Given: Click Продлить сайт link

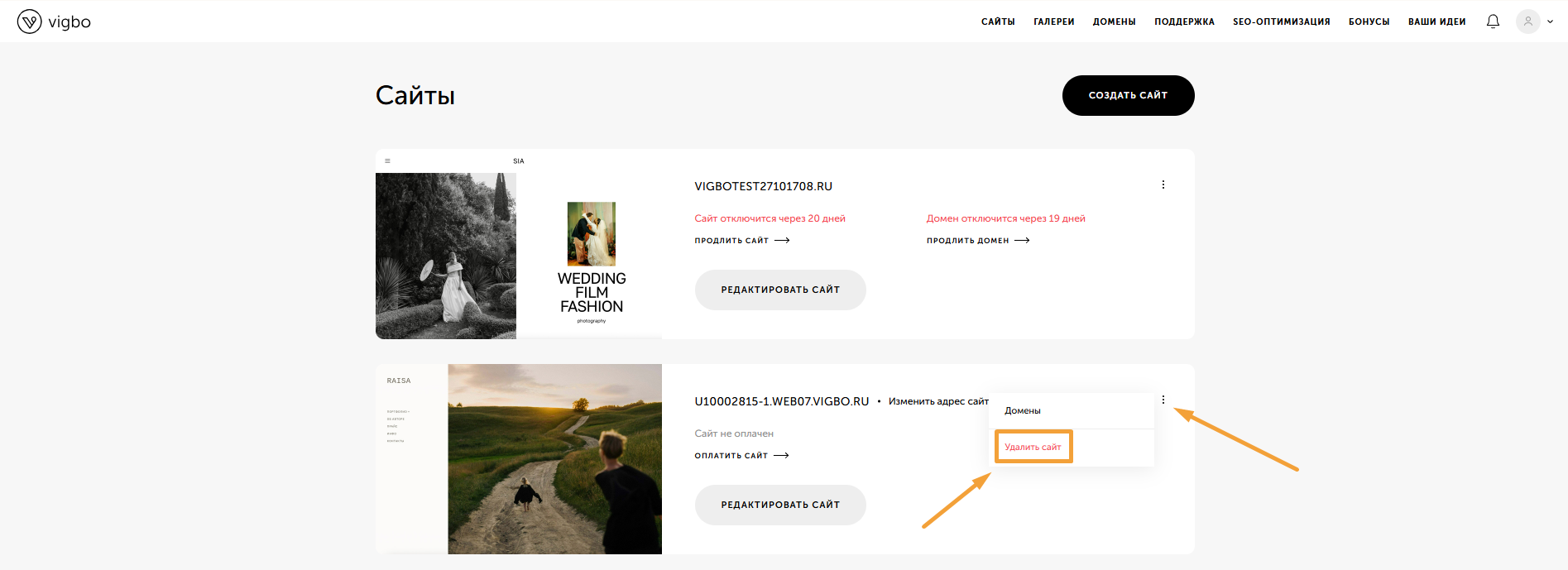Looking at the screenshot, I should (x=741, y=241).
